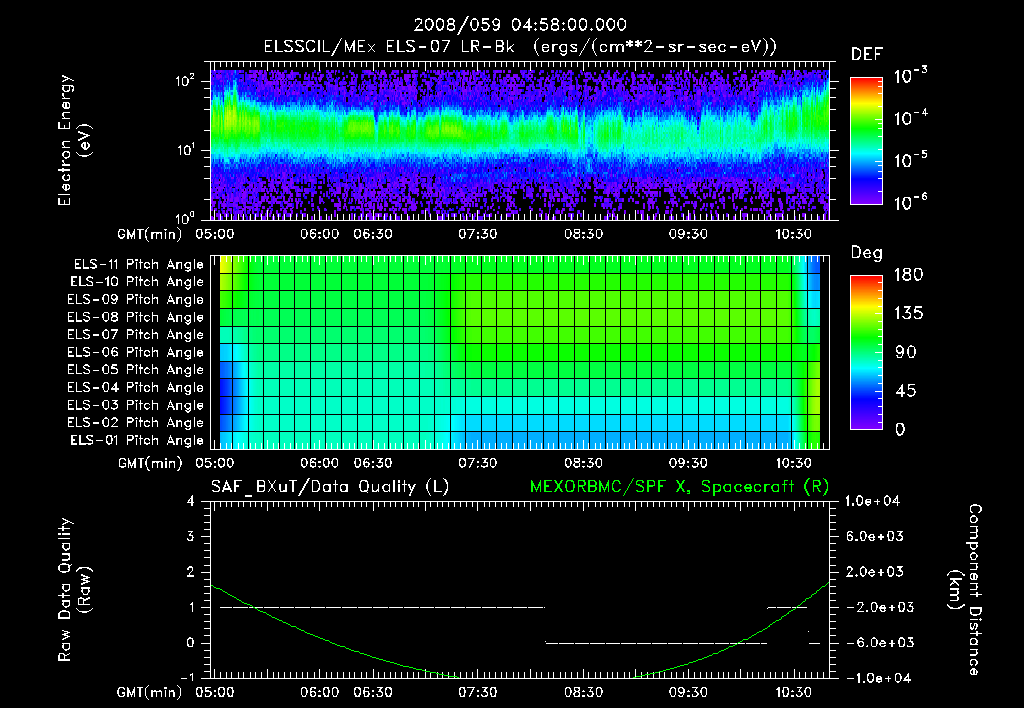Select the ELS-06 Pitch Angle row label

click(136, 352)
